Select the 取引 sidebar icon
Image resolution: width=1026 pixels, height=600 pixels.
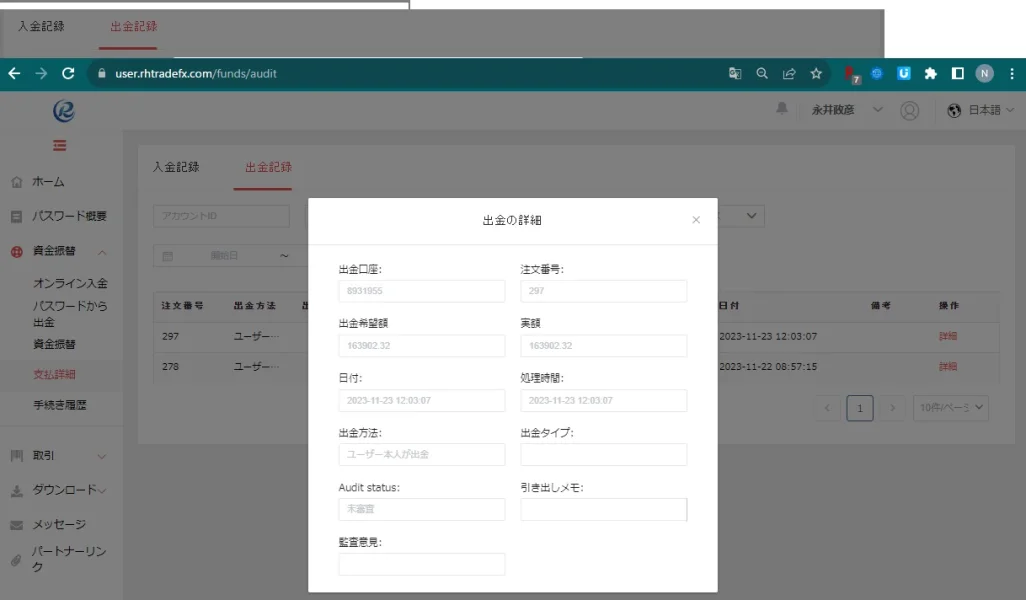click(14, 457)
